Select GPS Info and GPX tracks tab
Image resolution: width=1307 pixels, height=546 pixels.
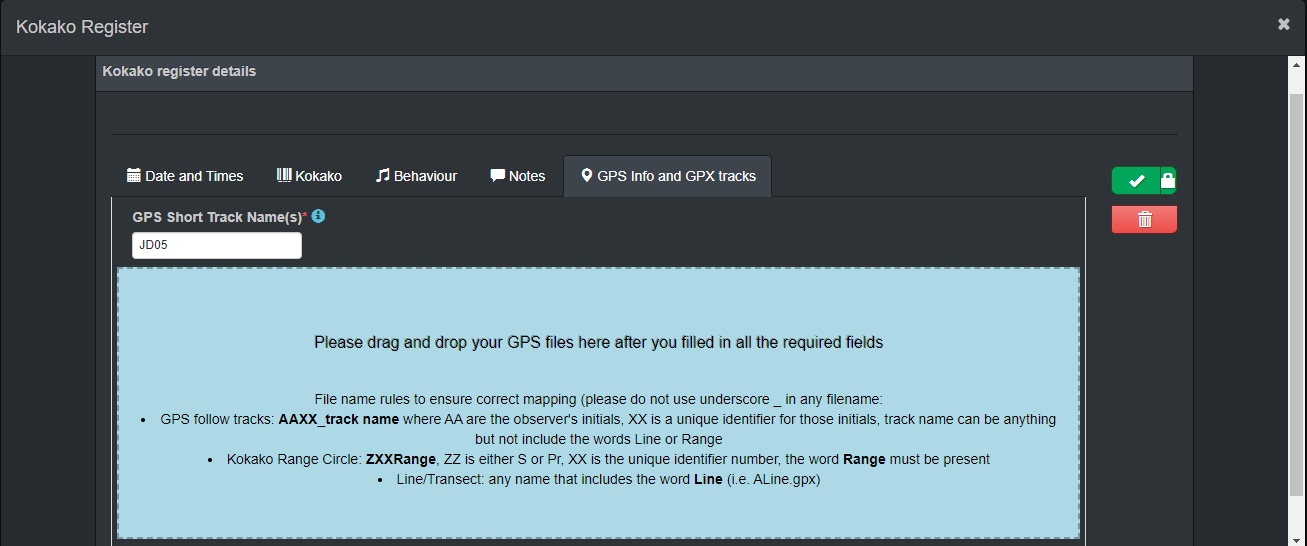click(667, 176)
